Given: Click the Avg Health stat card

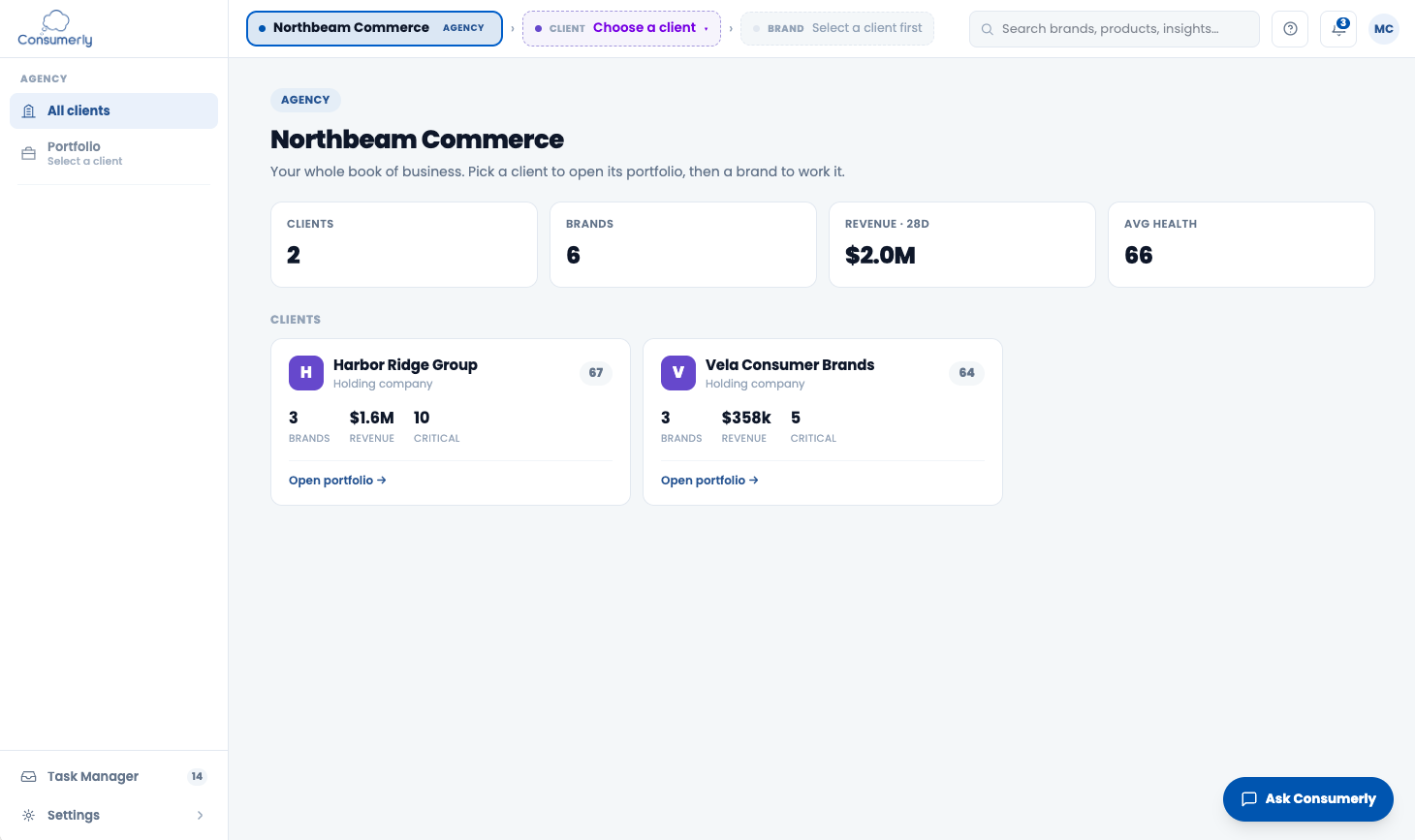Looking at the screenshot, I should 1242,244.
